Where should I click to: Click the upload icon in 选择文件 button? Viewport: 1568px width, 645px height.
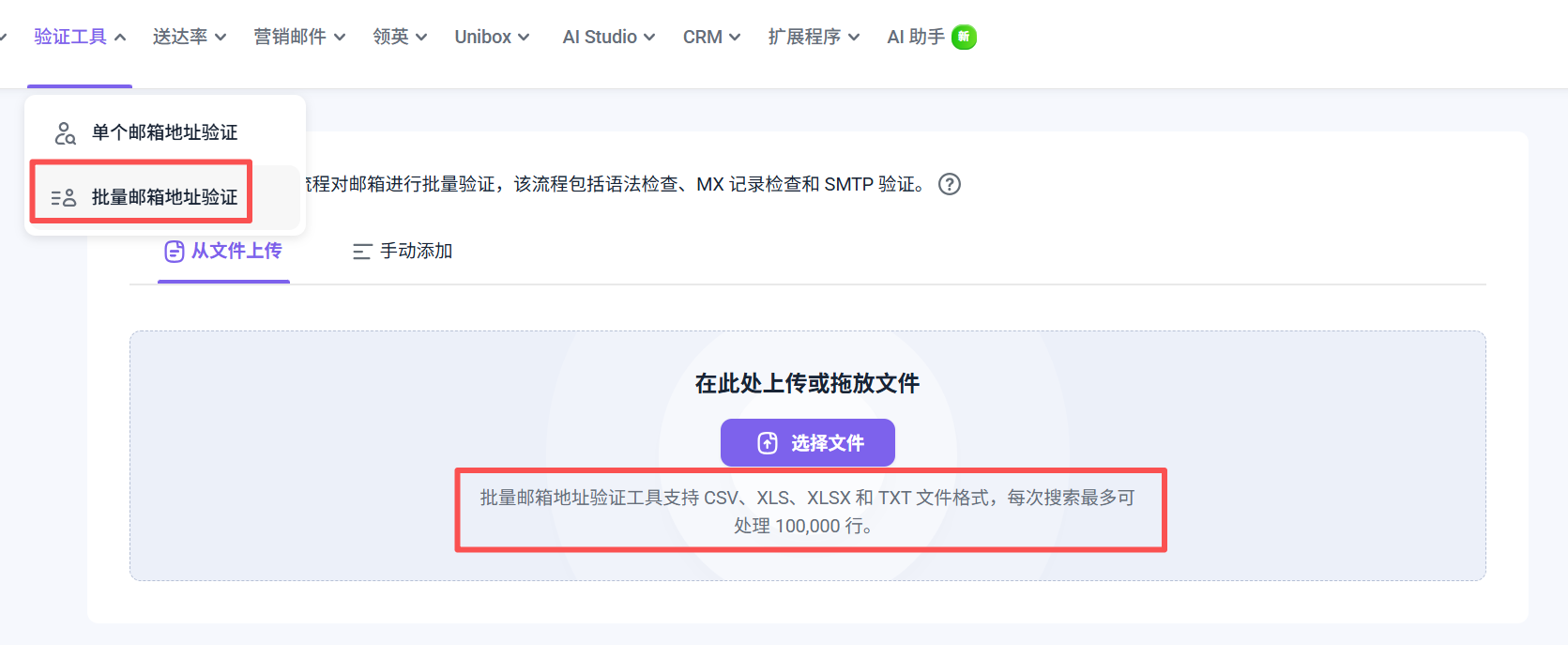coord(768,443)
